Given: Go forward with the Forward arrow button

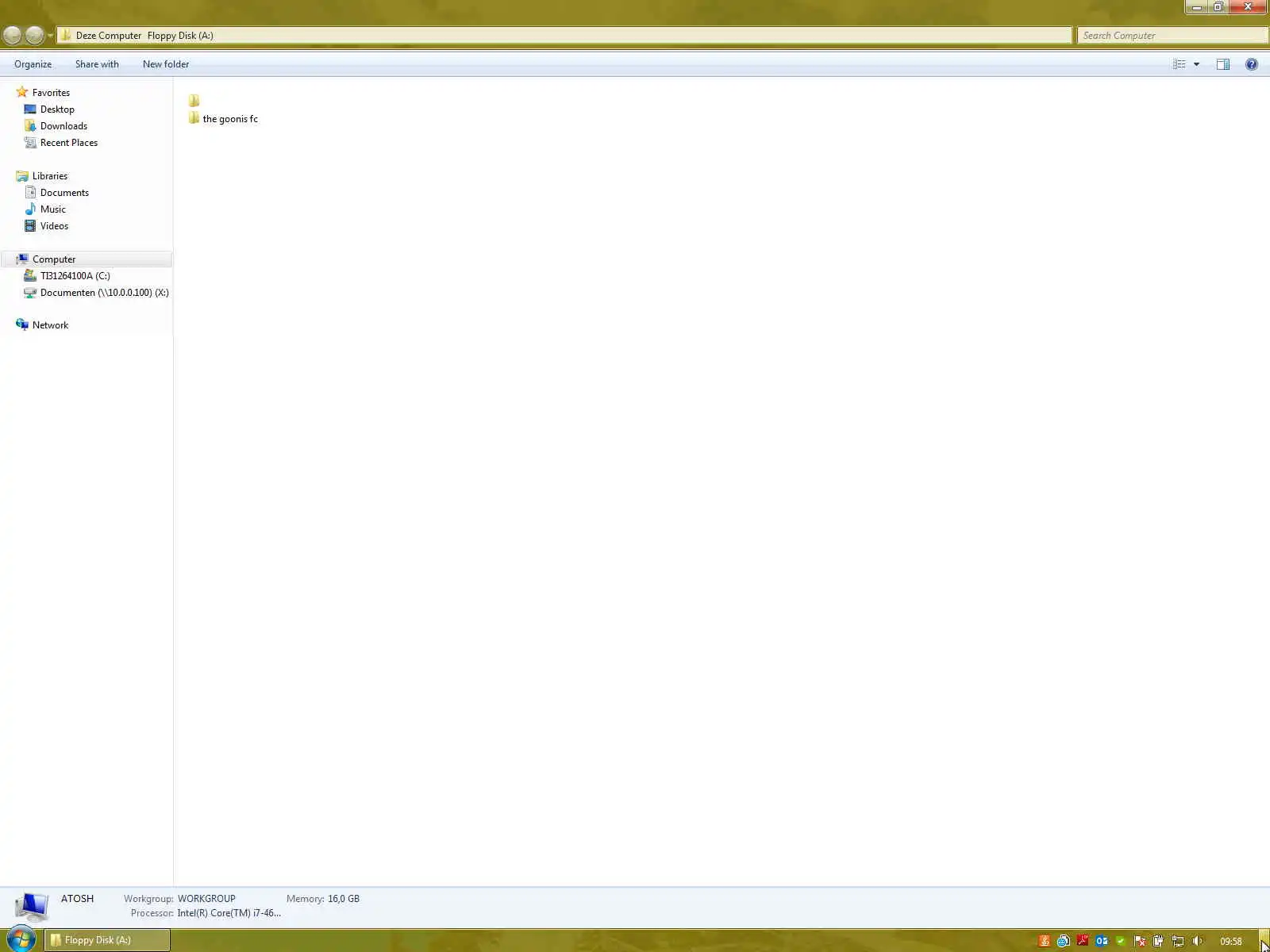Looking at the screenshot, I should point(34,35).
